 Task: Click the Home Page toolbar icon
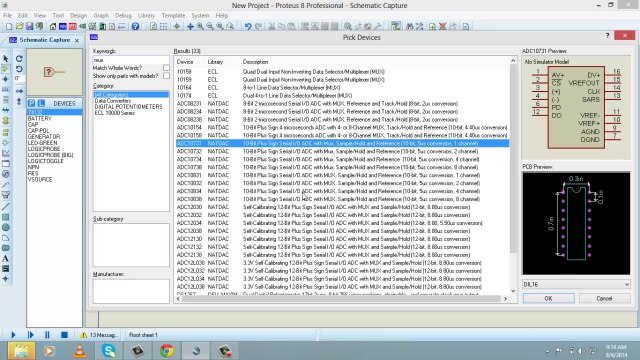(x=53, y=26)
